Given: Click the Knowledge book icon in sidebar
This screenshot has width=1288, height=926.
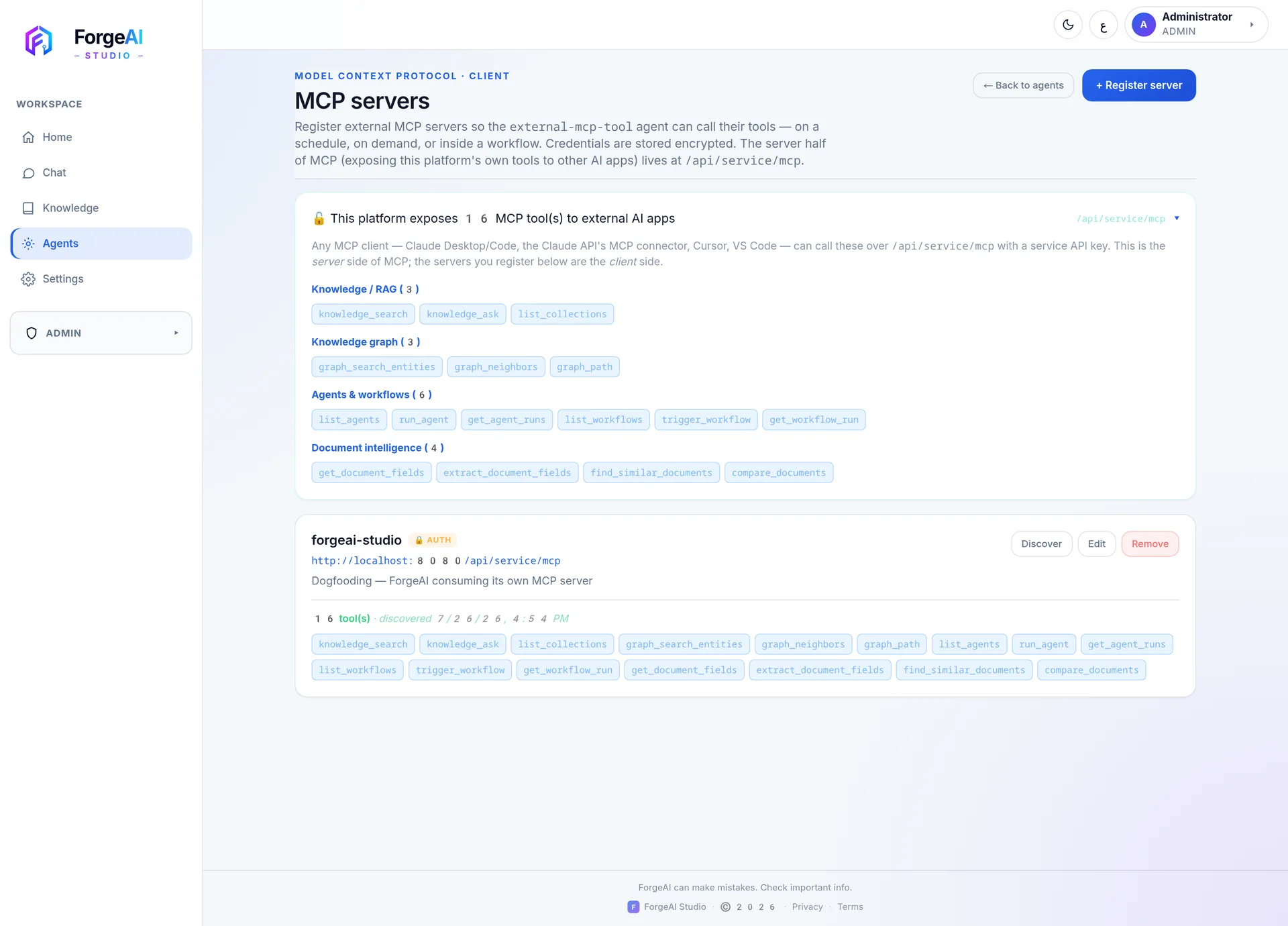Looking at the screenshot, I should click(x=28, y=209).
